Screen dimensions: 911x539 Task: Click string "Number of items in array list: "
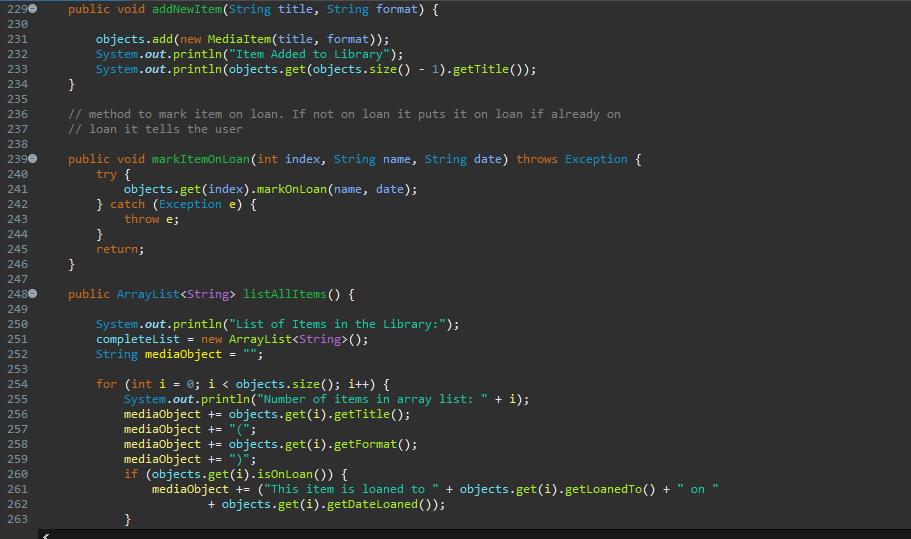click(x=372, y=399)
